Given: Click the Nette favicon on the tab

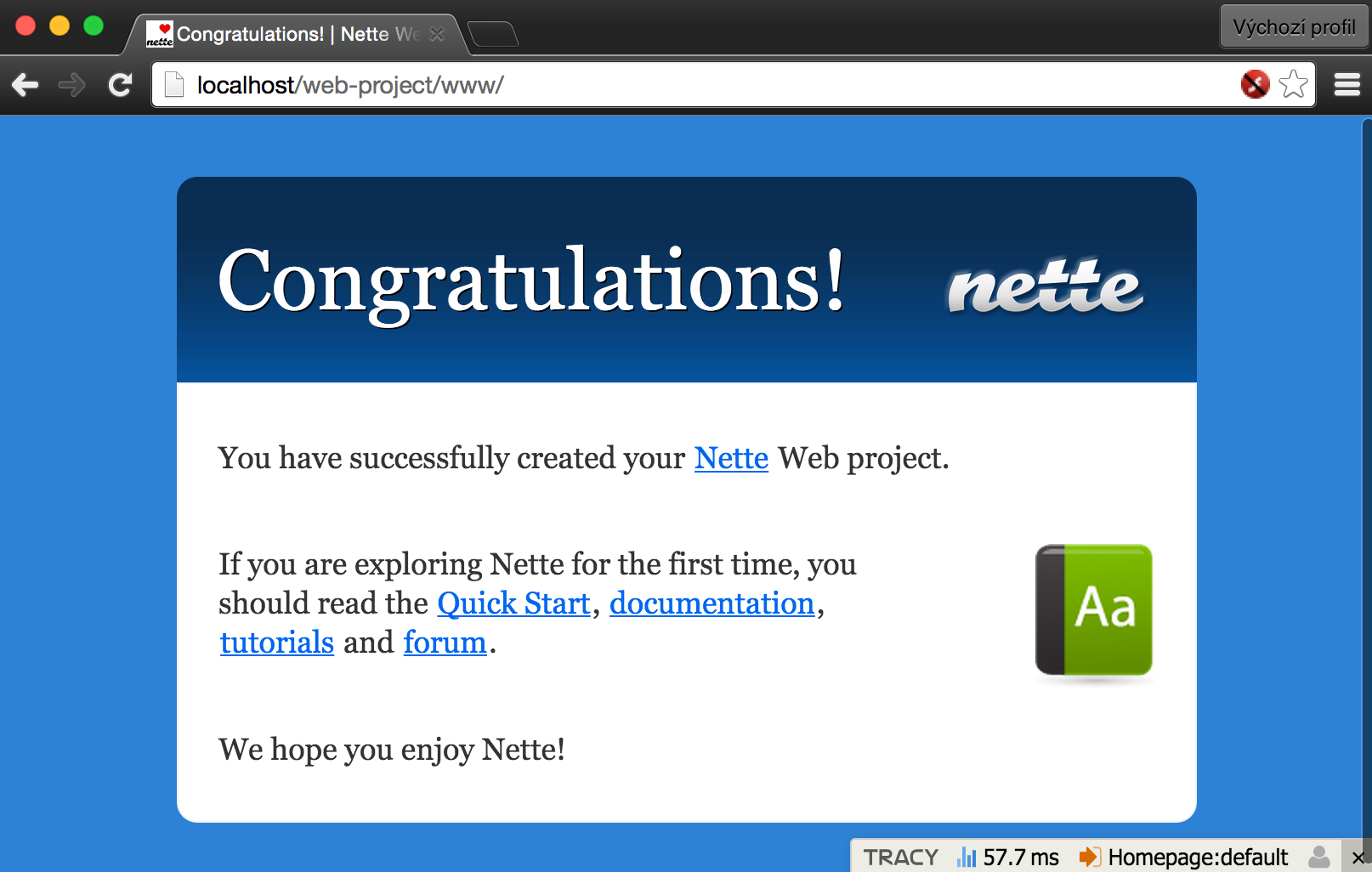Looking at the screenshot, I should pyautogui.click(x=159, y=34).
